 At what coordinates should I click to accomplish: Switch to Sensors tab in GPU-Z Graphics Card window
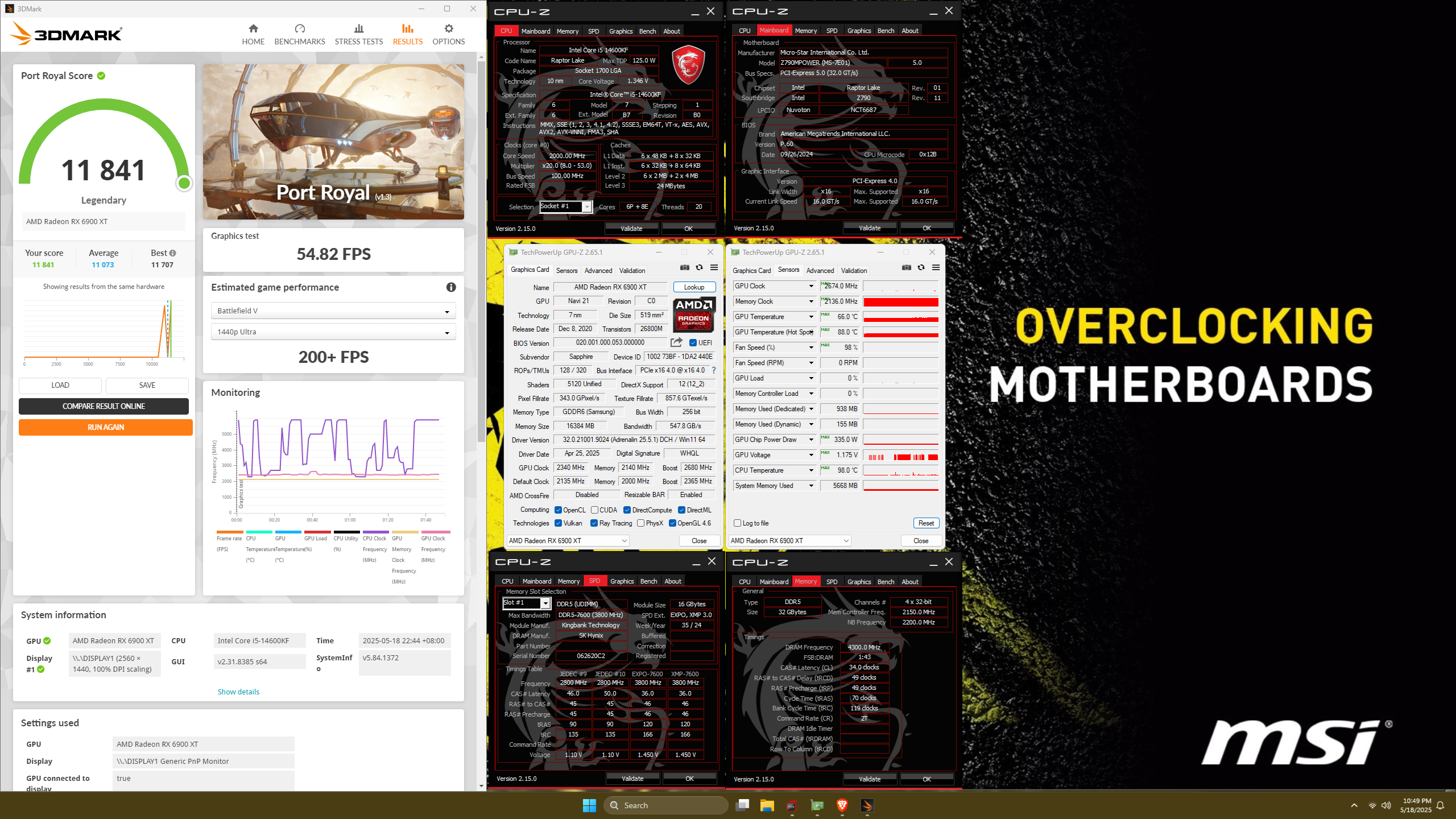pyautogui.click(x=566, y=271)
